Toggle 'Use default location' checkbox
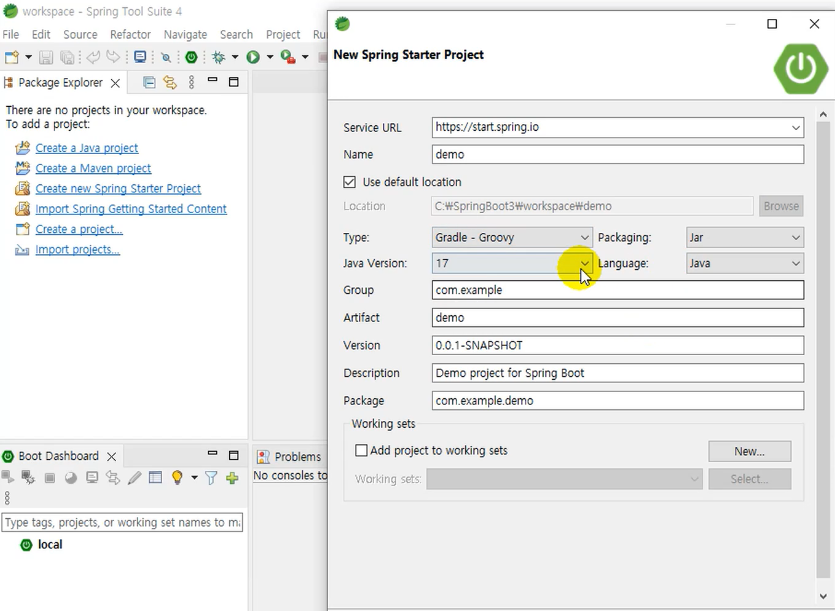Screen dimensions: 835x611 click(x=349, y=182)
